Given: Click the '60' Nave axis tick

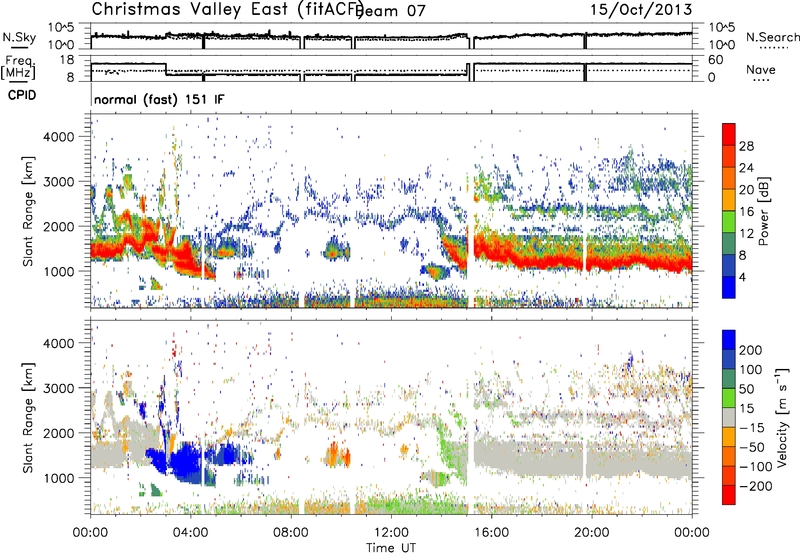Looking at the screenshot, I should [x=716, y=60].
